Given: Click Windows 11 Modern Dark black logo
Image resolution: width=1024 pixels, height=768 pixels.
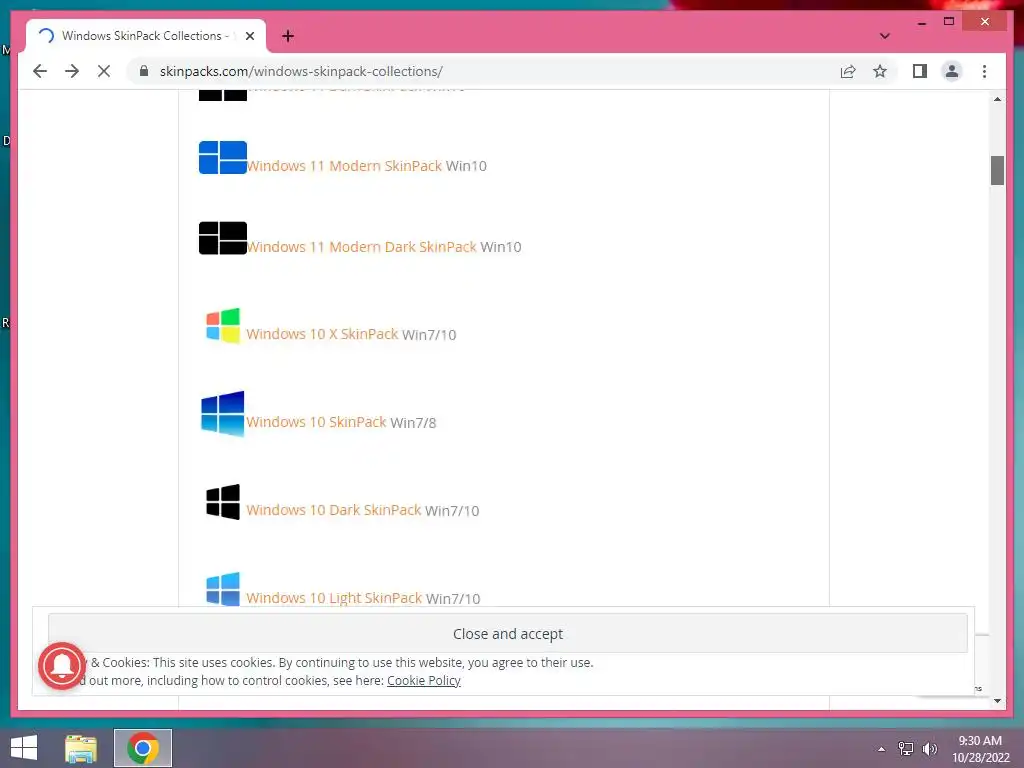Looking at the screenshot, I should pos(223,238).
